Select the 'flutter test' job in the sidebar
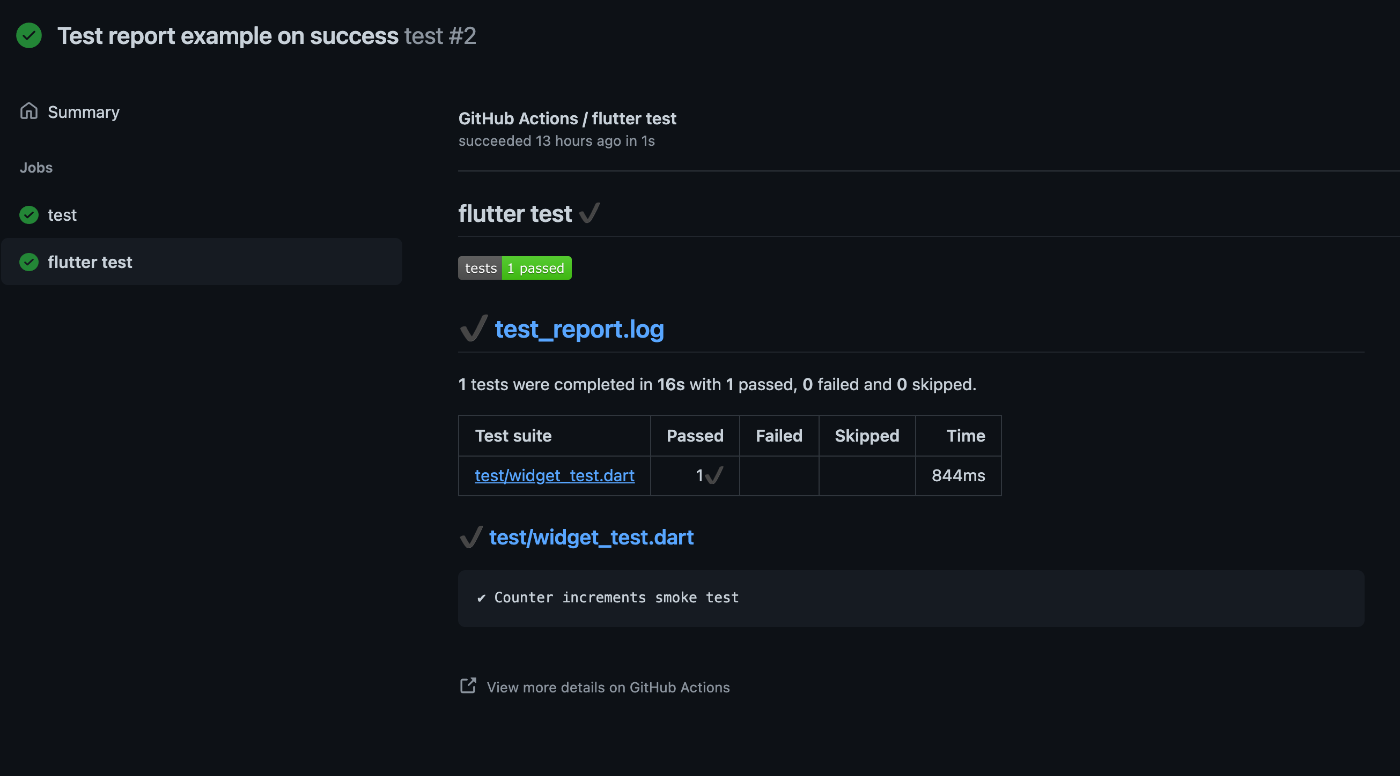Image resolution: width=1400 pixels, height=776 pixels. tap(201, 262)
